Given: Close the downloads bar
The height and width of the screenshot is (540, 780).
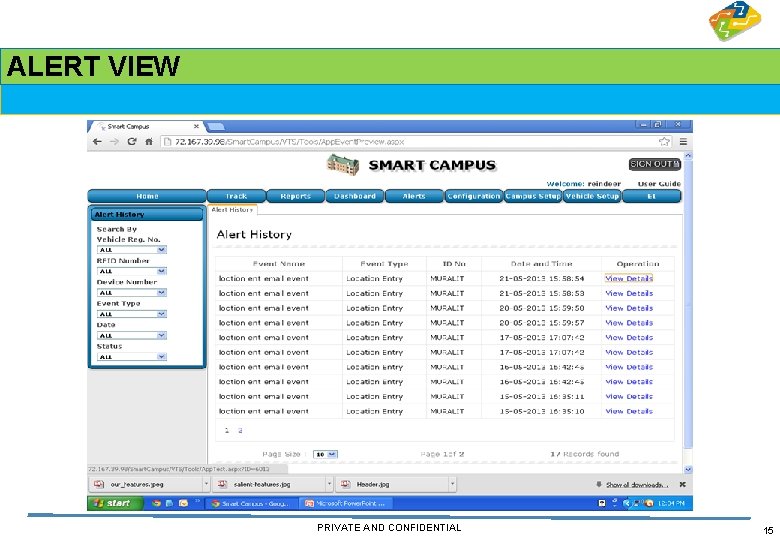Looking at the screenshot, I should pyautogui.click(x=682, y=484).
